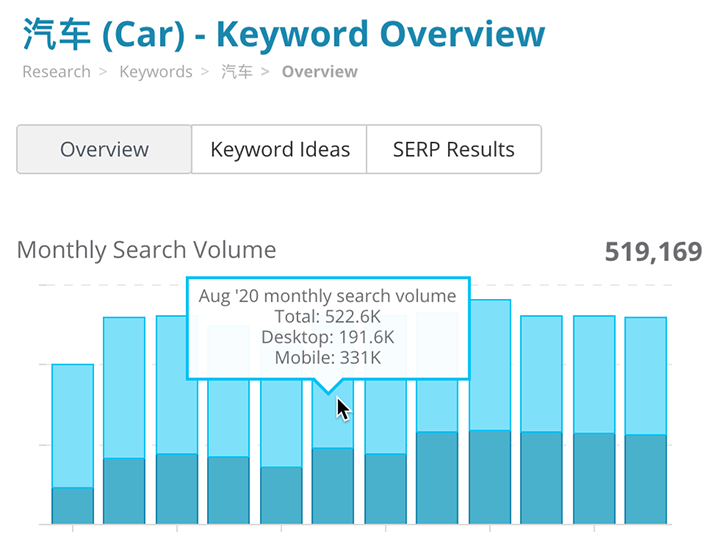The height and width of the screenshot is (540, 720).
Task: Click the dark segment of the bar right after Aug '20
Action: coord(385,488)
